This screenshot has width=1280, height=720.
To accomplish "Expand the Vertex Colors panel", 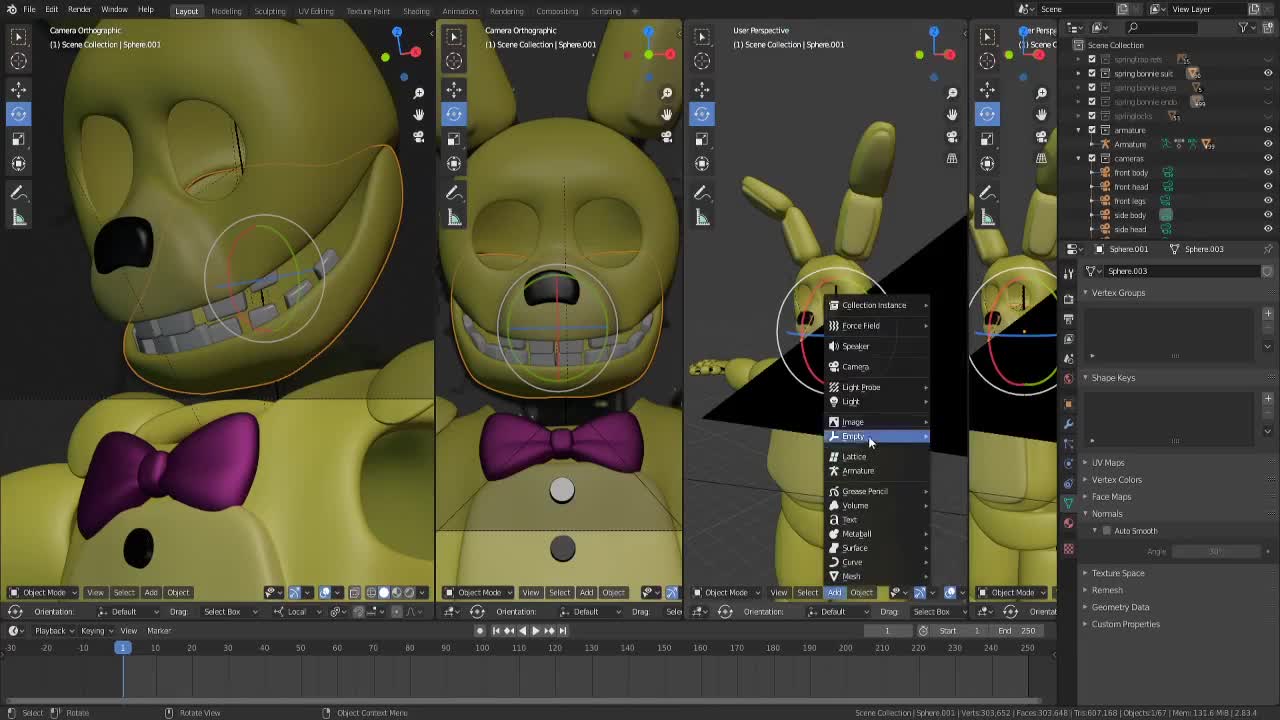I will 1116,480.
